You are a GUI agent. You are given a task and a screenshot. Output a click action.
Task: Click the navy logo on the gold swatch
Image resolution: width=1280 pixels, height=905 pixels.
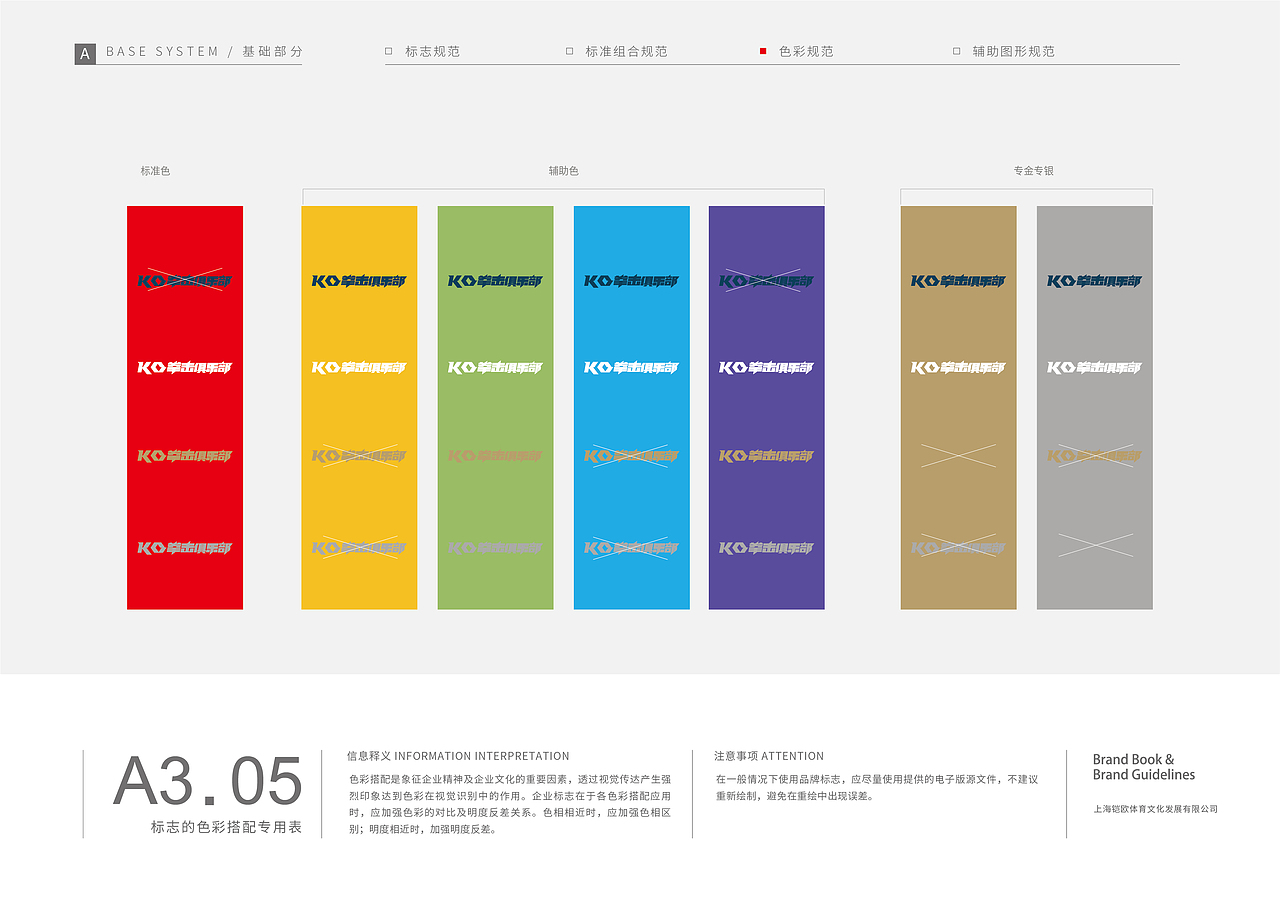point(958,281)
